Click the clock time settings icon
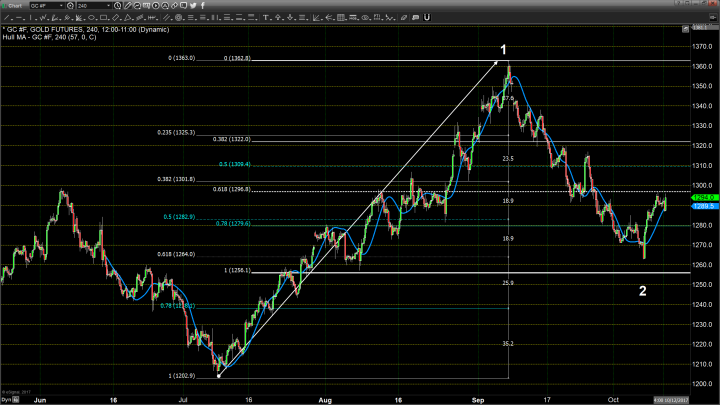 coord(117,5)
